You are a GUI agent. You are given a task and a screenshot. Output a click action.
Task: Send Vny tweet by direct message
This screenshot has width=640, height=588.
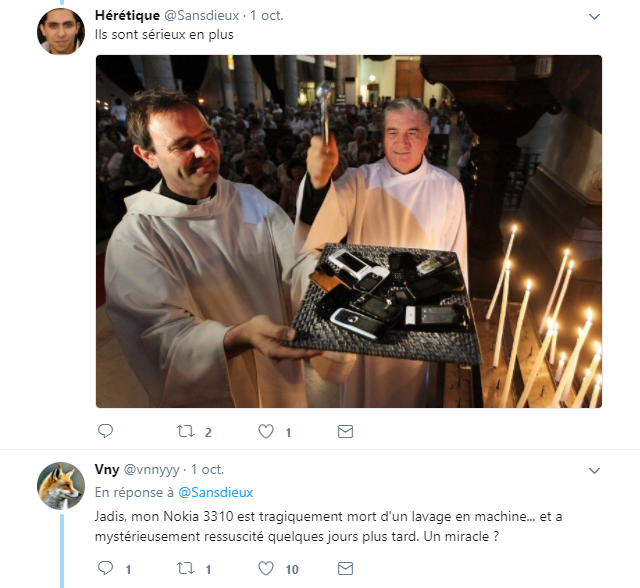pos(345,568)
